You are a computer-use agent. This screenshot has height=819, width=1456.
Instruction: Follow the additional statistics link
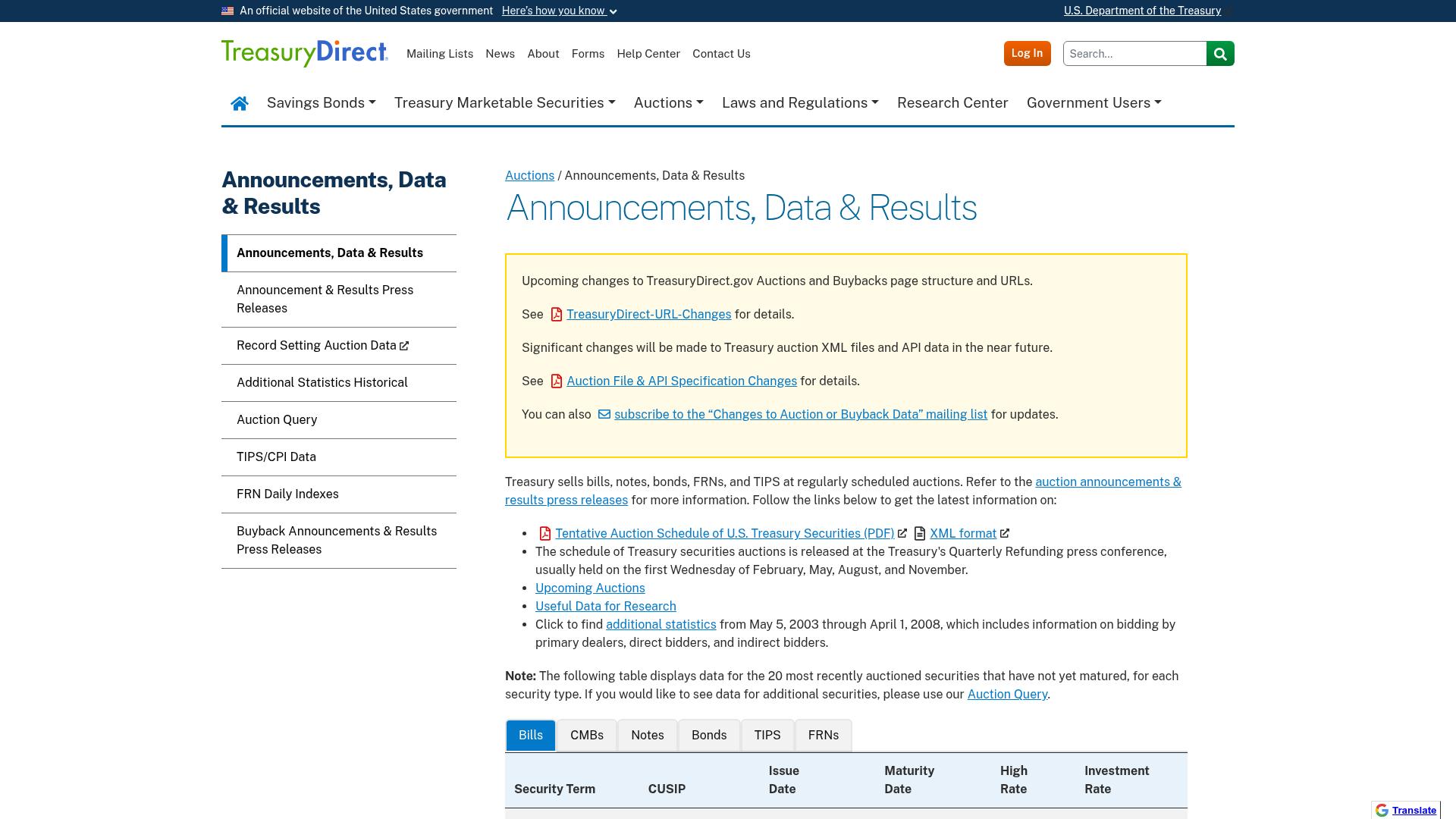pos(661,625)
